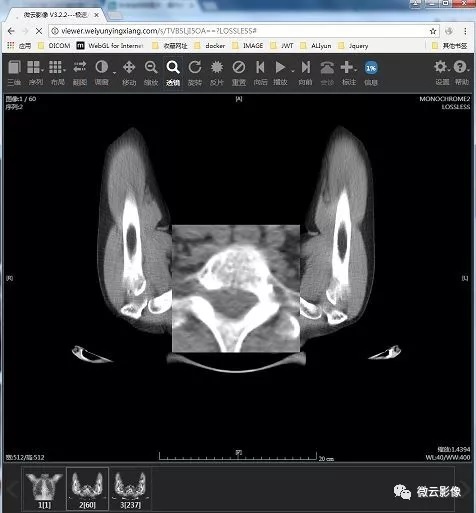This screenshot has width=476, height=513.
Task: Click the rotate image tool
Action: pos(195,73)
